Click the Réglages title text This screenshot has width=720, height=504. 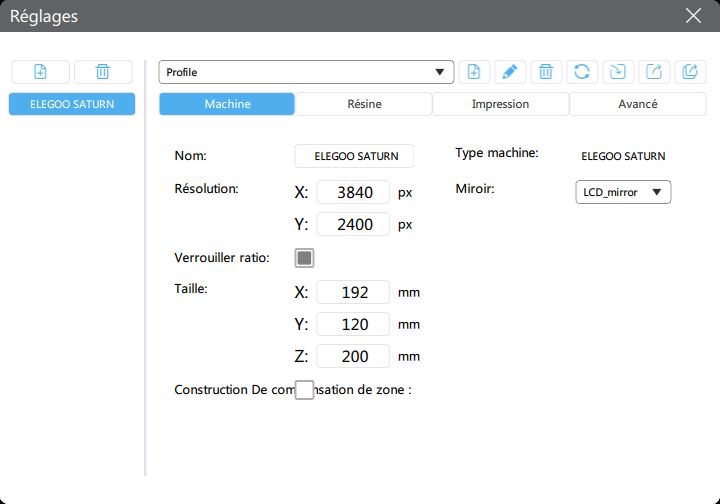[x=44, y=17]
